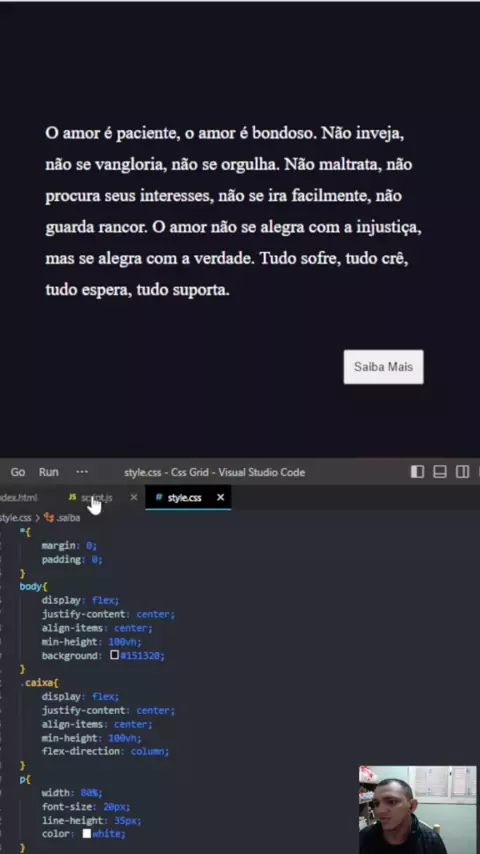
Task: Click the .saiba breadcrumb symbol icon
Action: [x=49, y=517]
